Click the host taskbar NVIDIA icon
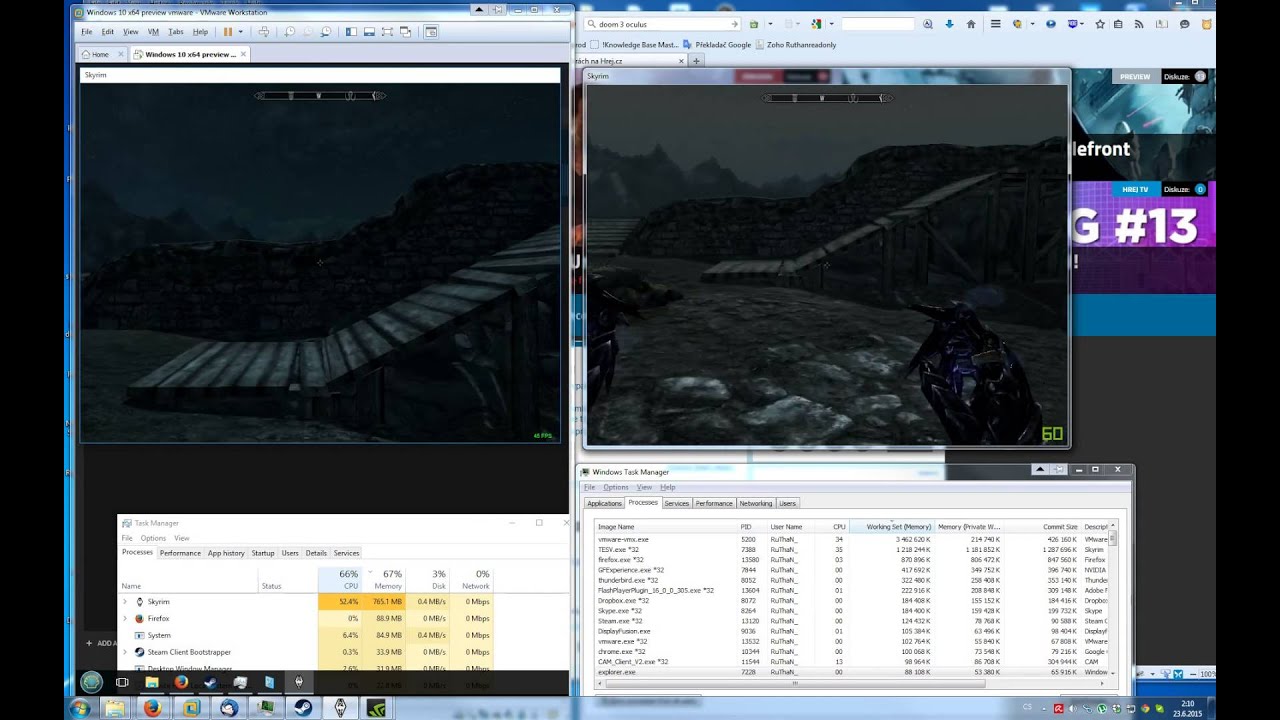The width and height of the screenshot is (1280, 720). [376, 708]
